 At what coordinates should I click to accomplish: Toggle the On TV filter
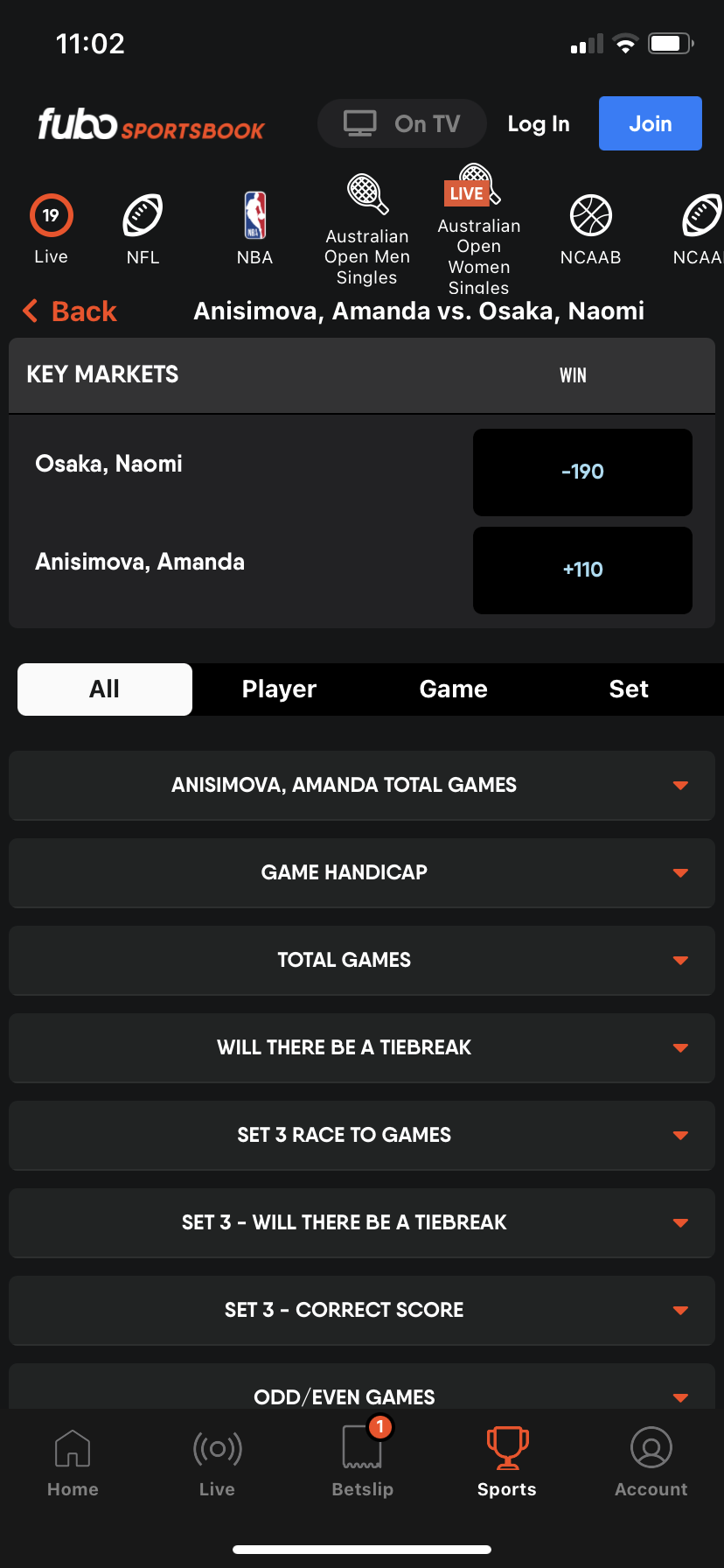[402, 123]
